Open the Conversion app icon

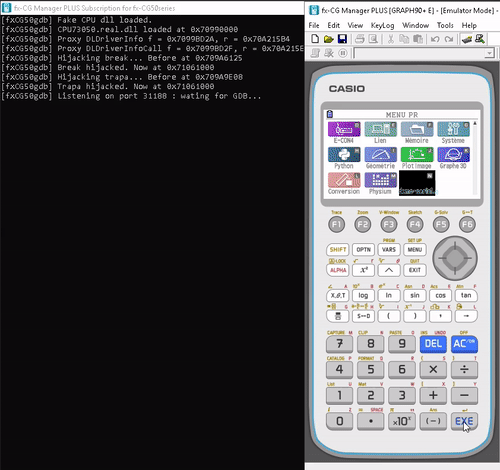(x=344, y=180)
